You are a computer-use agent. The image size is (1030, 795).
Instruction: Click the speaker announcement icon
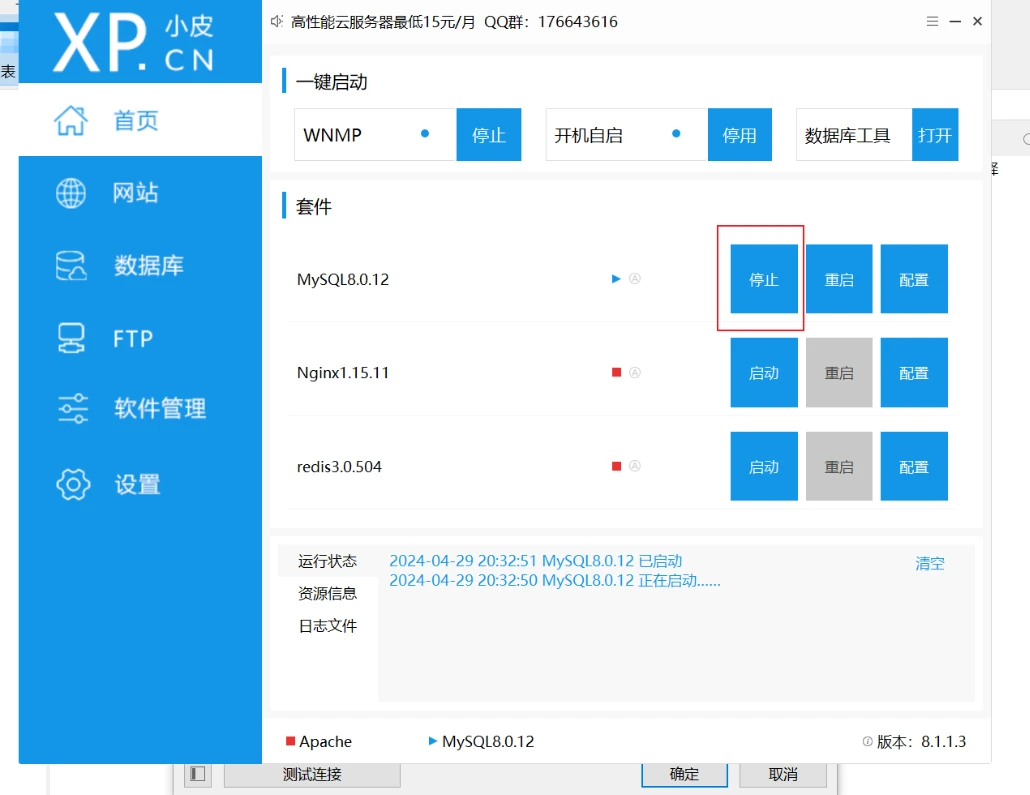(x=277, y=22)
